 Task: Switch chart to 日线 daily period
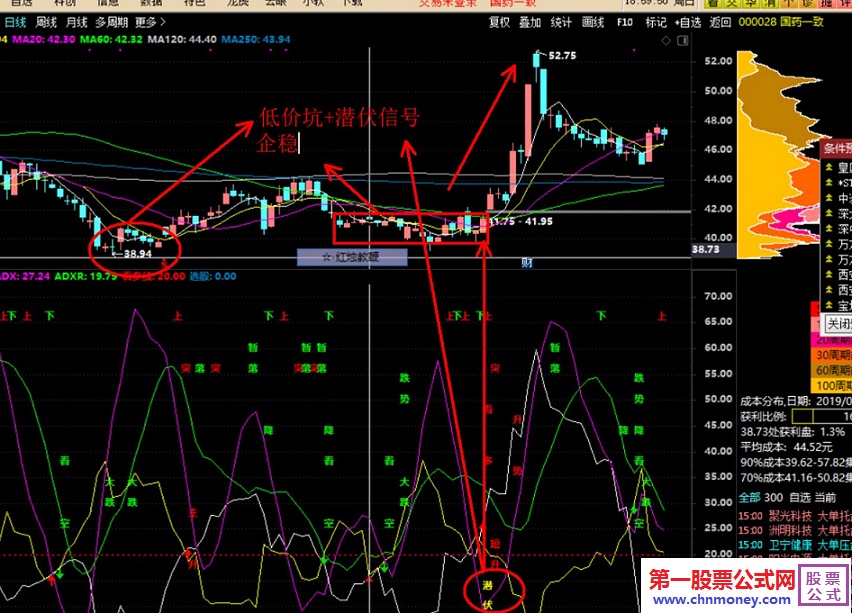point(15,22)
